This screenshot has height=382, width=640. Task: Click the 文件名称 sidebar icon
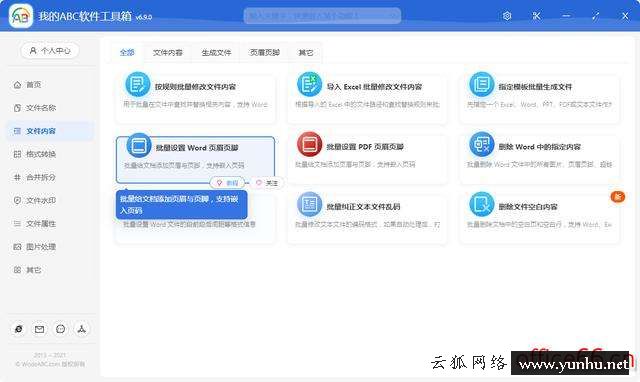pos(17,108)
